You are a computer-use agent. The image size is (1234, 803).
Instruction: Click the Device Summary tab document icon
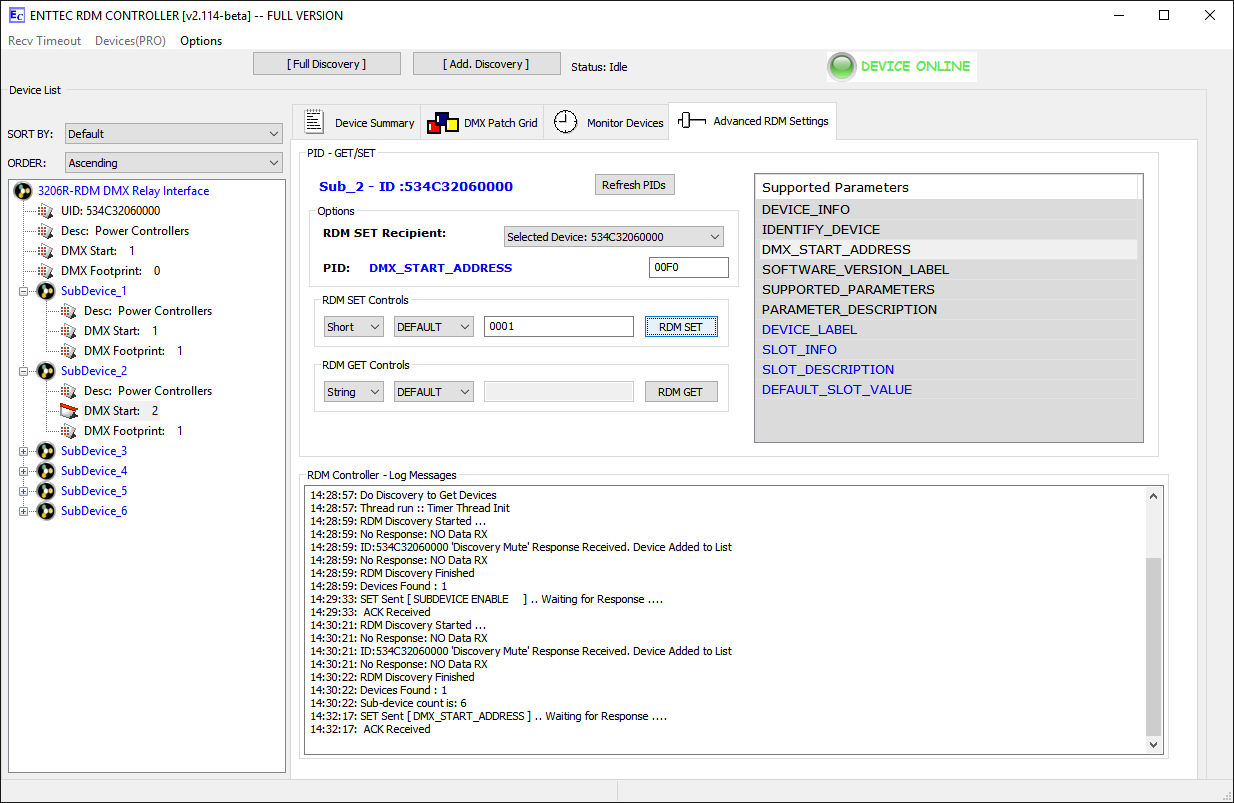(314, 122)
